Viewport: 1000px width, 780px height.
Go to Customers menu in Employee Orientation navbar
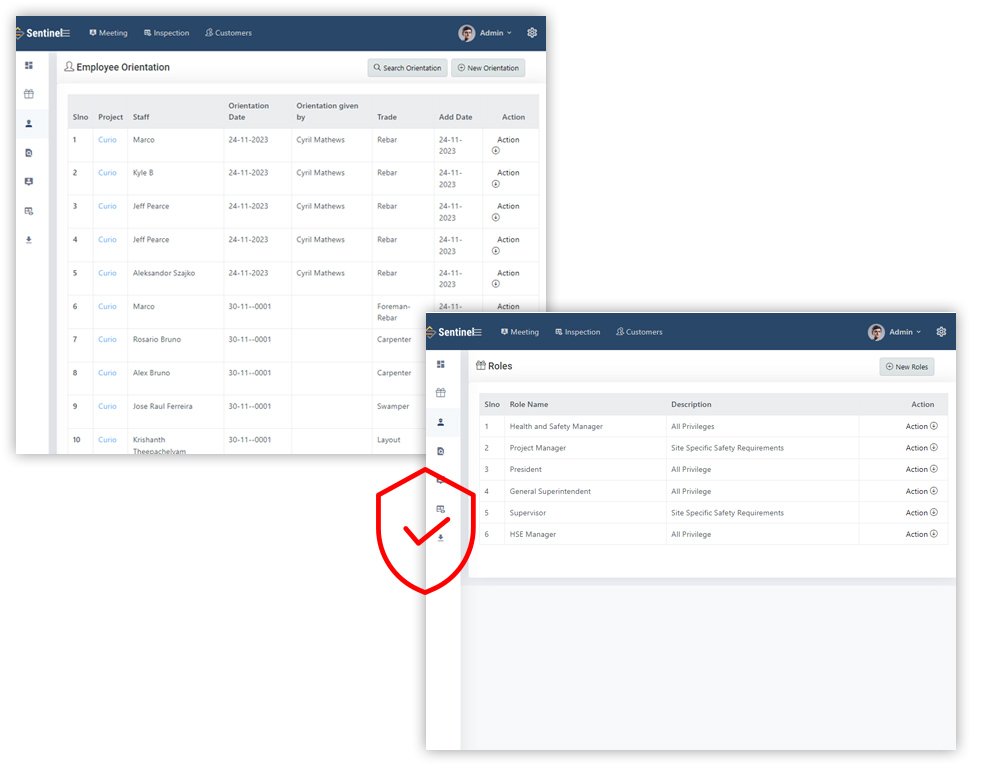coord(228,33)
